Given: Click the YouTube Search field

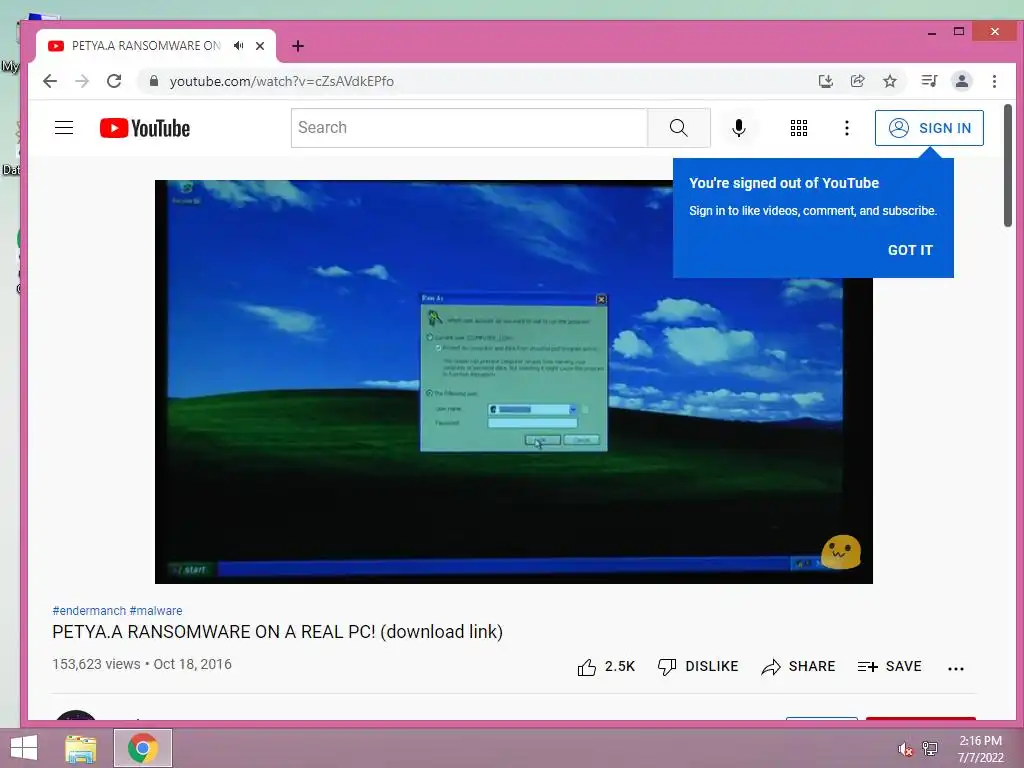Looking at the screenshot, I should coord(469,128).
